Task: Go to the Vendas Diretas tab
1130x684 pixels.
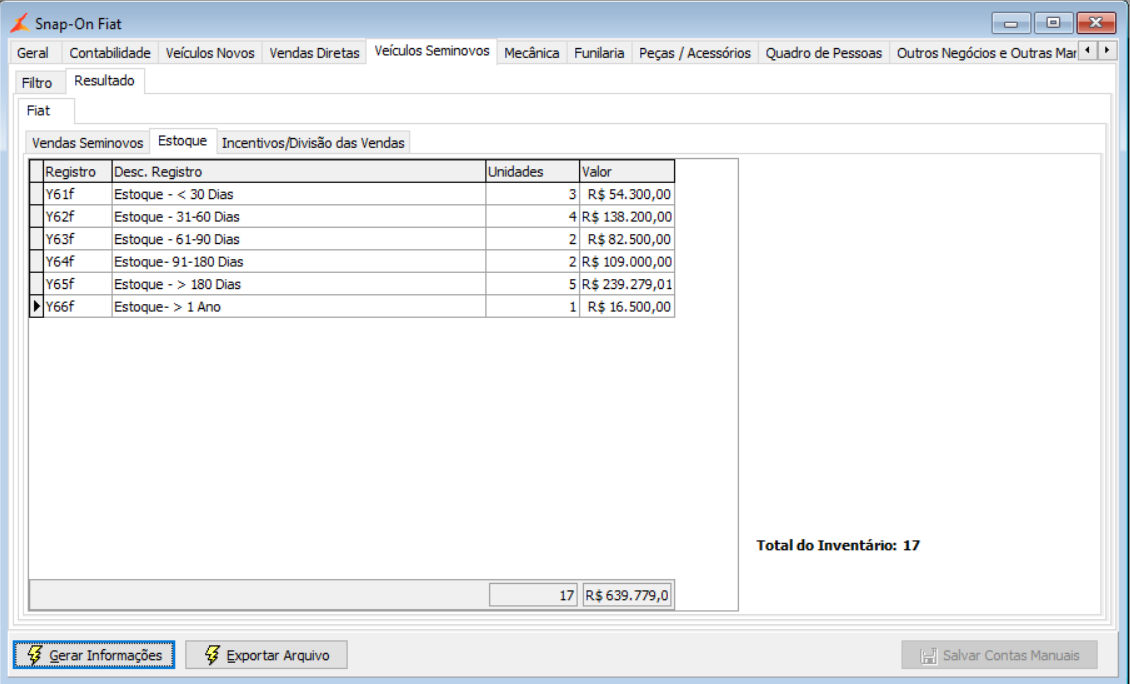Action: click(x=314, y=53)
